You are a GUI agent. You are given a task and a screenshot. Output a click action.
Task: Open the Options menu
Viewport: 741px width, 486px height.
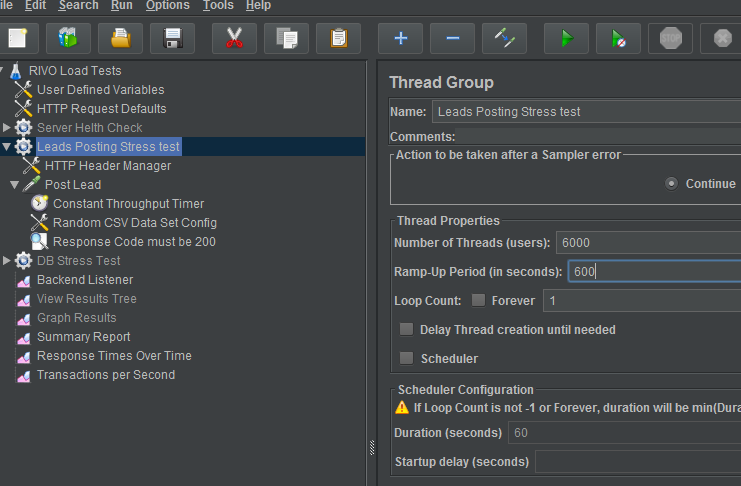(167, 5)
